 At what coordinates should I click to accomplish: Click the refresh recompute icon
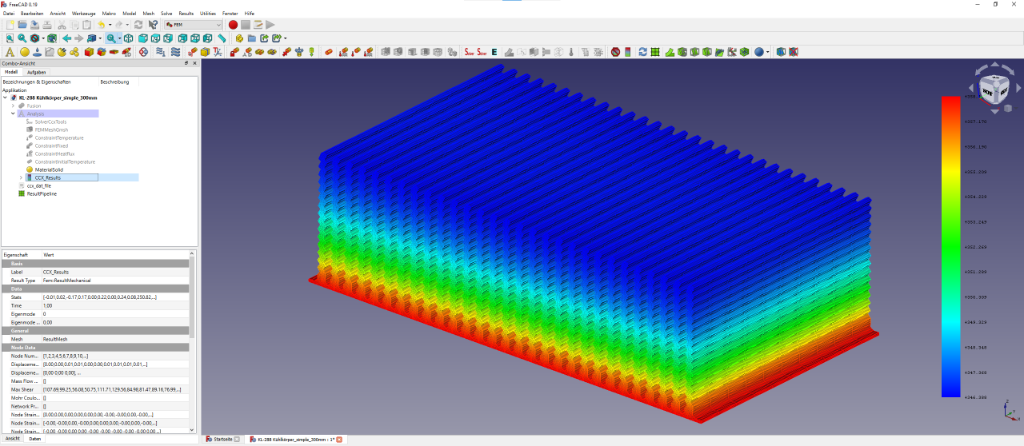(x=138, y=24)
